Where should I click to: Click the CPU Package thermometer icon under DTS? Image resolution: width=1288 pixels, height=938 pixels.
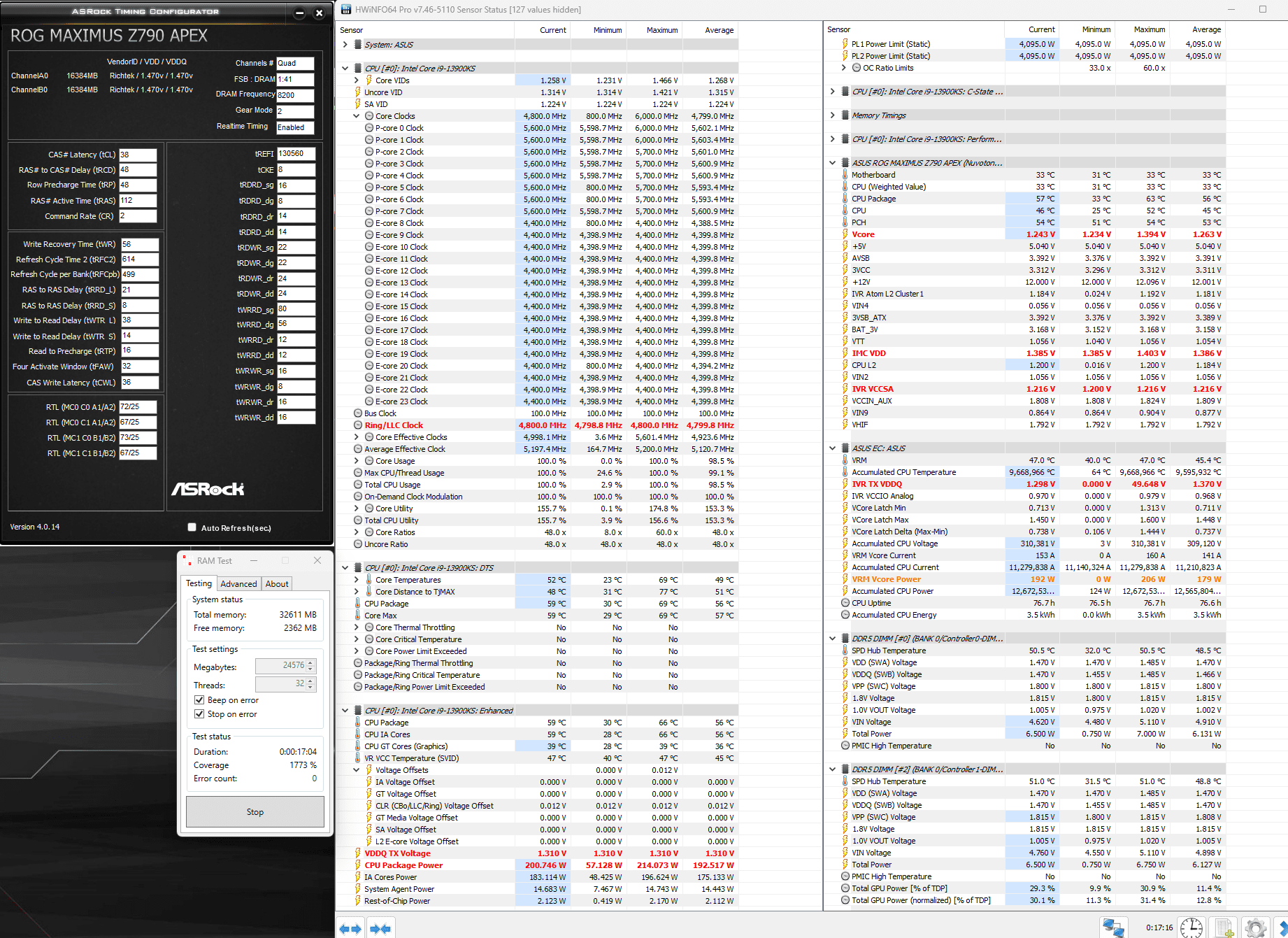pyautogui.click(x=358, y=604)
